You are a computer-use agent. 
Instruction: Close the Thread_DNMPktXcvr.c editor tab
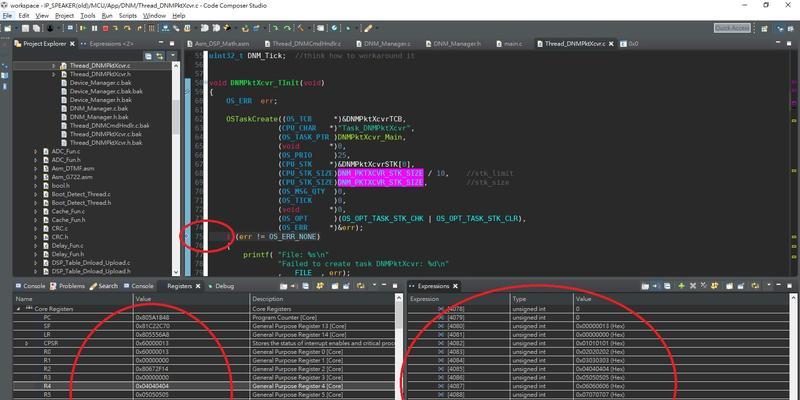click(x=611, y=44)
